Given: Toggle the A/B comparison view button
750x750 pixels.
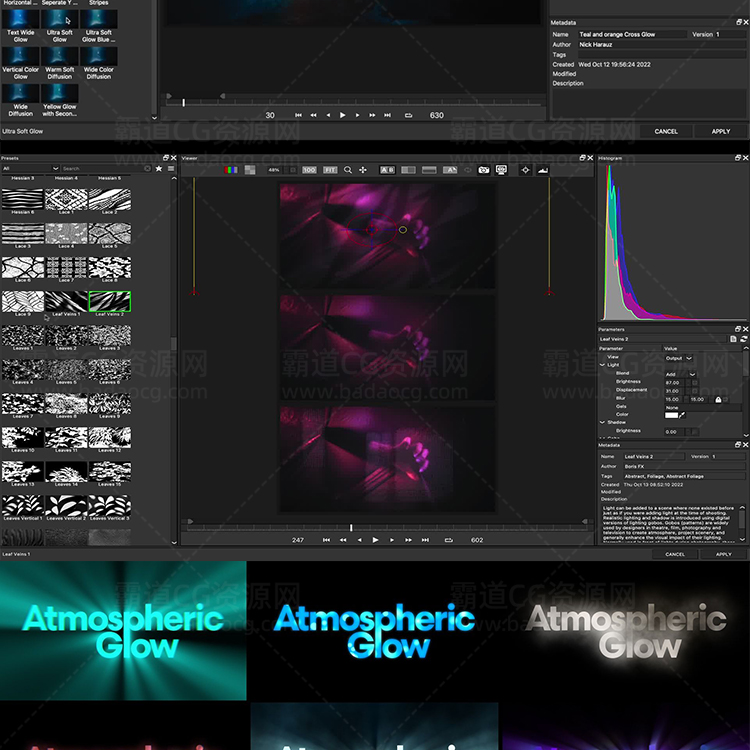Looking at the screenshot, I should pyautogui.click(x=388, y=170).
